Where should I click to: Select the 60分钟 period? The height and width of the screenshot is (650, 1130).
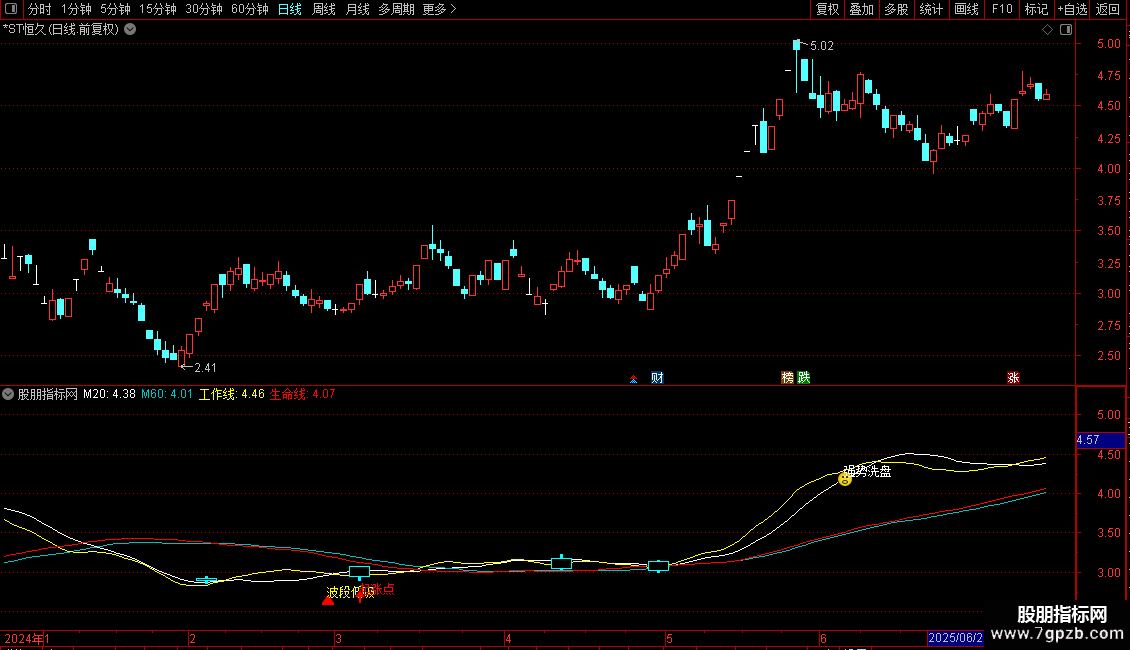tap(249, 9)
